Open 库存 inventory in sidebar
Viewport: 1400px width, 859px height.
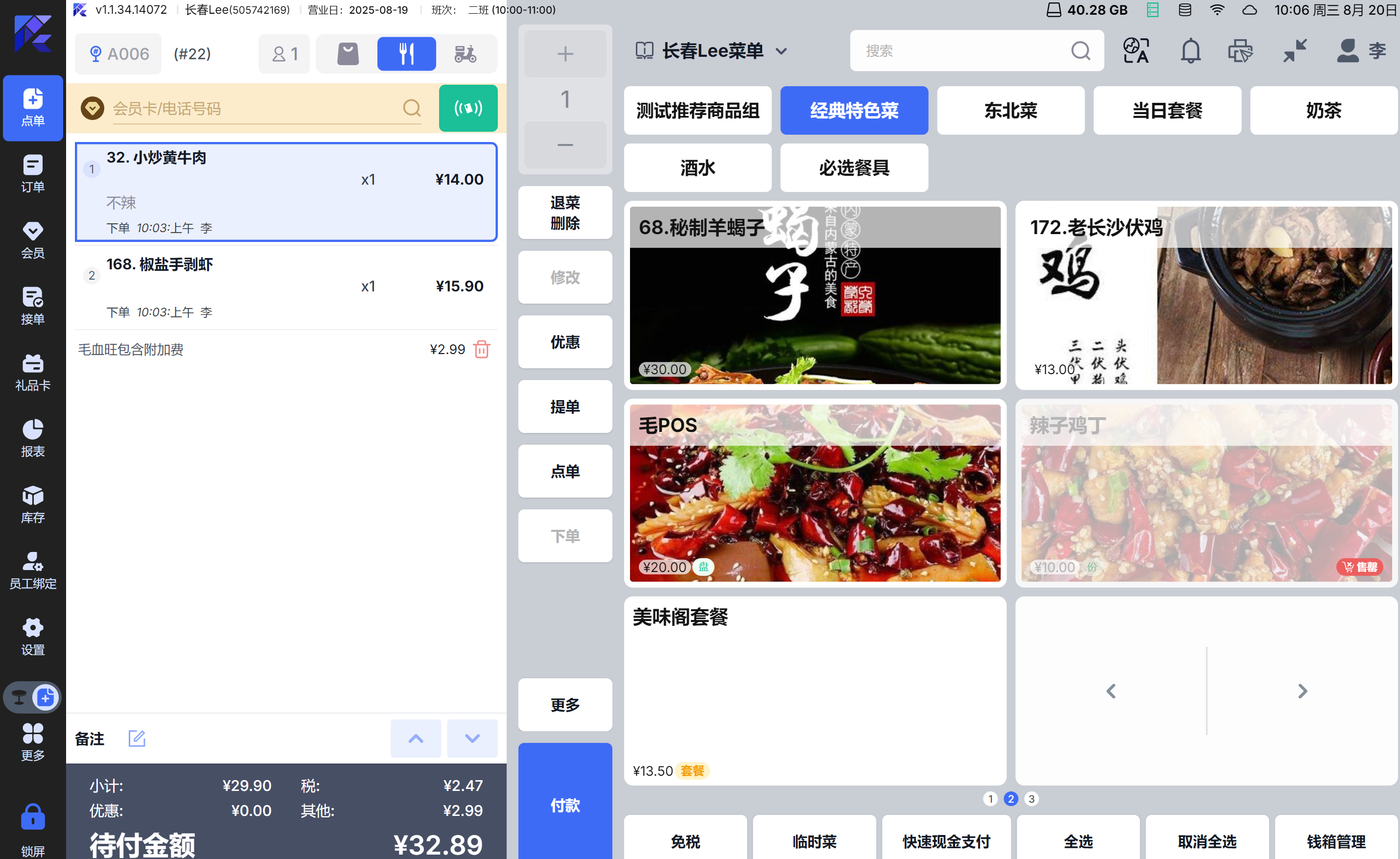point(33,504)
